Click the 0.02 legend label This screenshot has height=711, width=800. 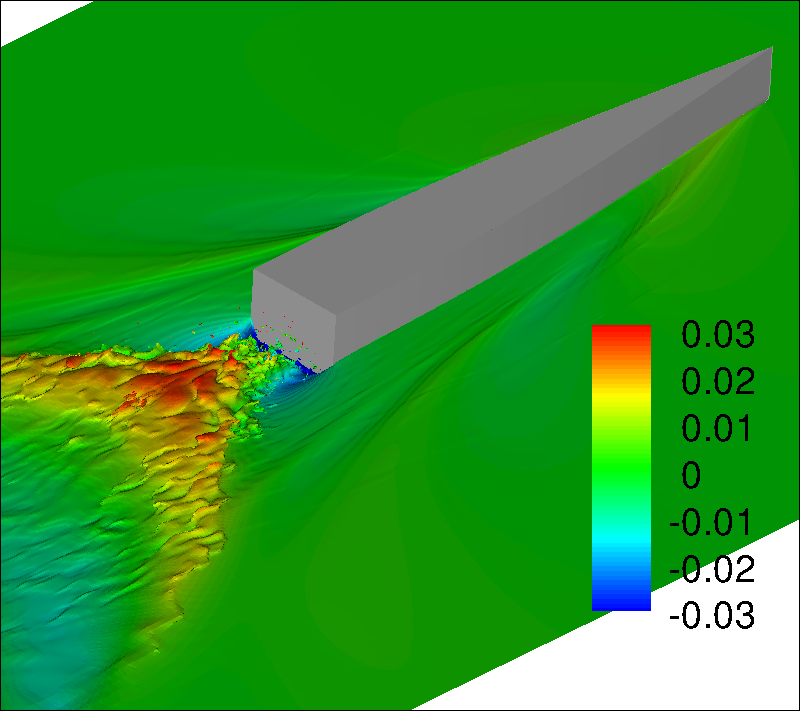pyautogui.click(x=718, y=381)
